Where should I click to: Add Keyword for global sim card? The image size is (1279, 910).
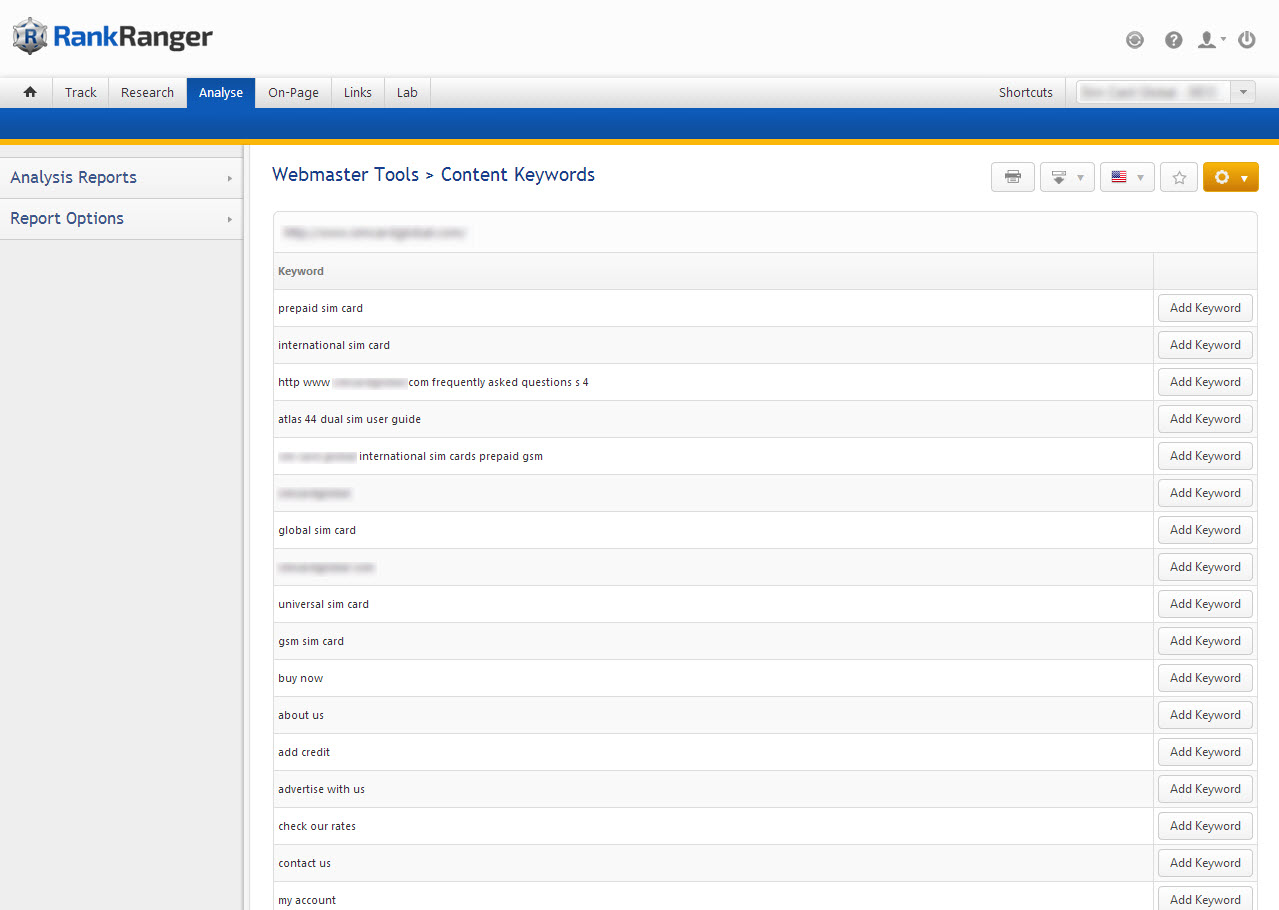click(x=1205, y=530)
